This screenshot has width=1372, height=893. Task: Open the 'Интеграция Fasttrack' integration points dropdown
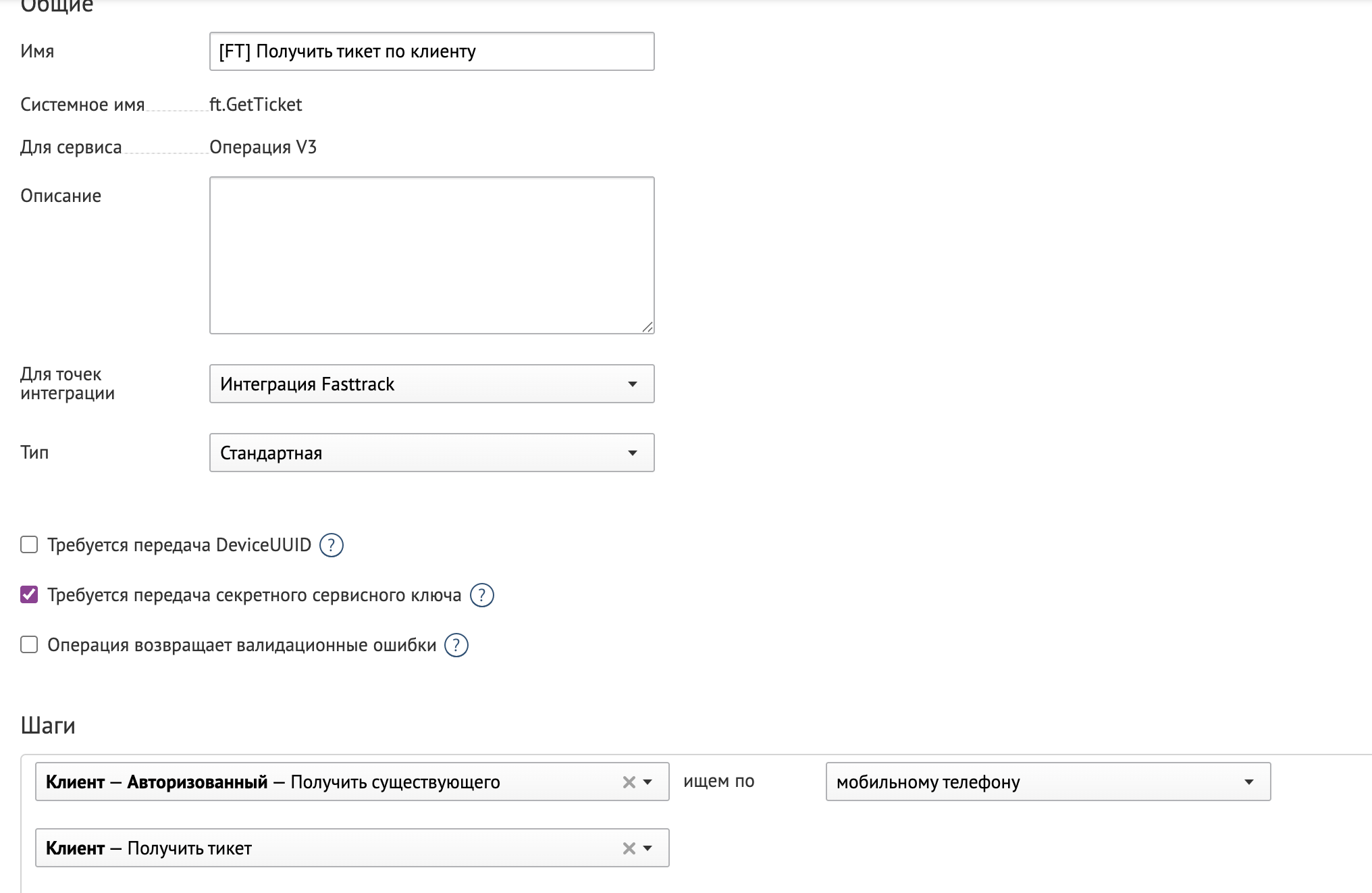[431, 384]
